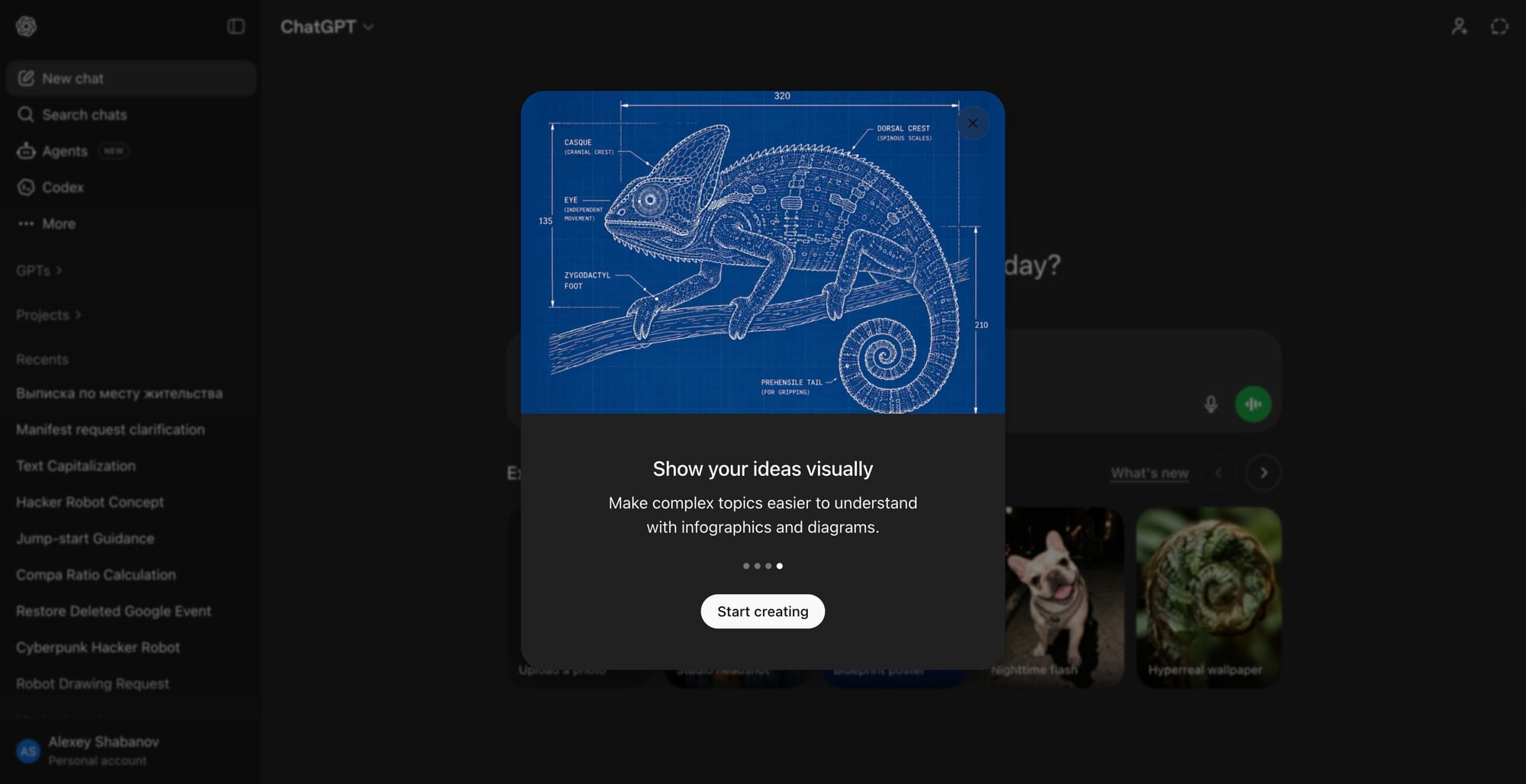Go to the third carousel page dot
This screenshot has height=784, width=1526.
768,566
